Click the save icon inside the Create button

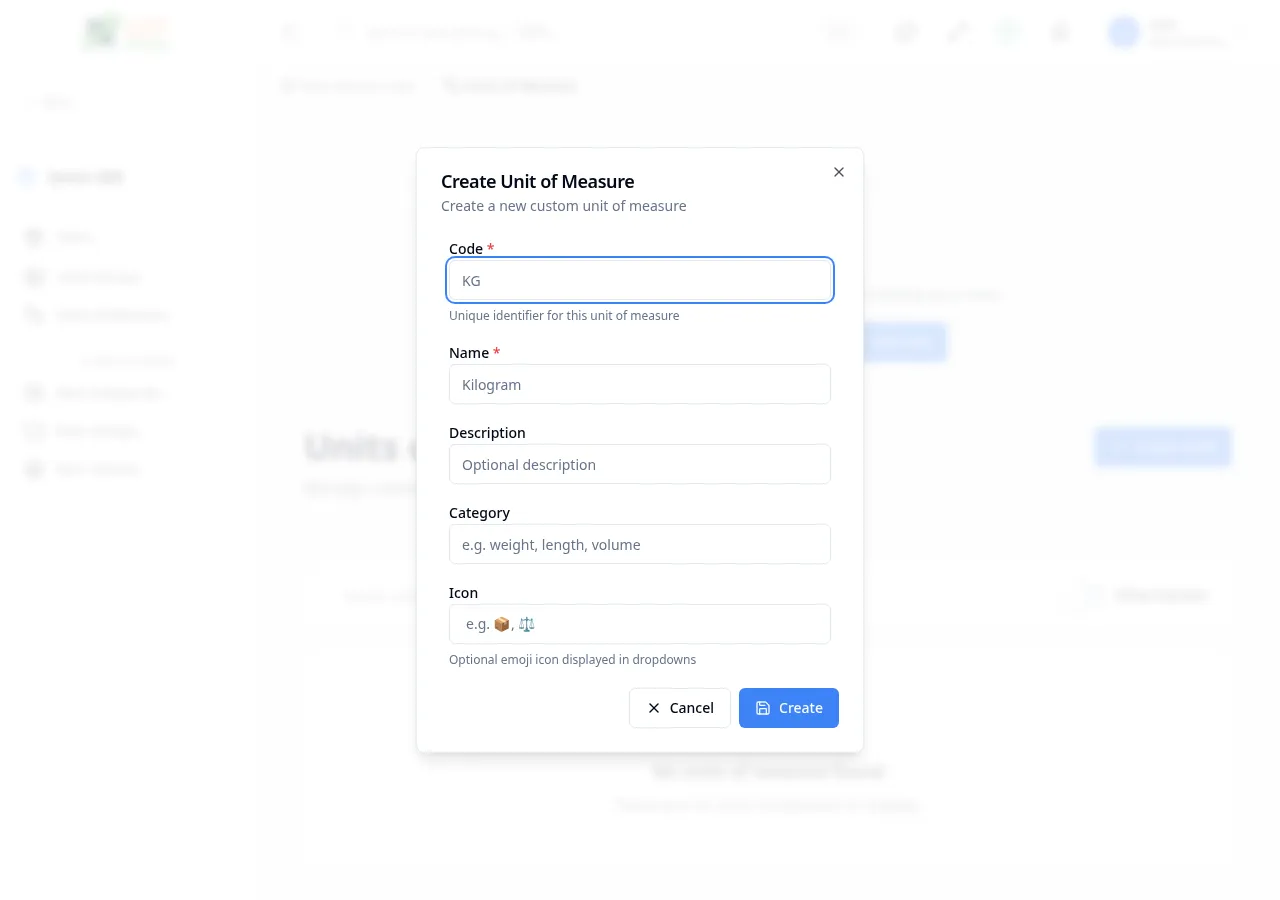coord(762,708)
